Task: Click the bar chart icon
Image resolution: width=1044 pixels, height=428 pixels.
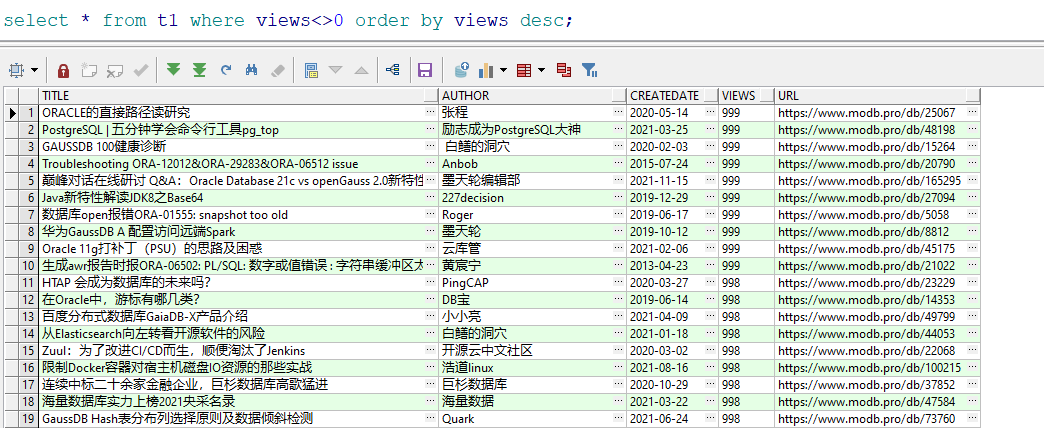Action: point(485,69)
